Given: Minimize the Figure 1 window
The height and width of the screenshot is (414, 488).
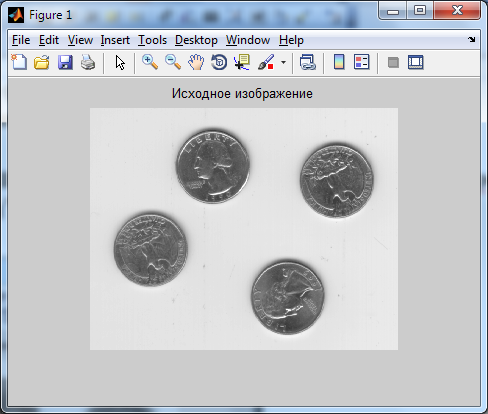Looking at the screenshot, I should tap(393, 11).
